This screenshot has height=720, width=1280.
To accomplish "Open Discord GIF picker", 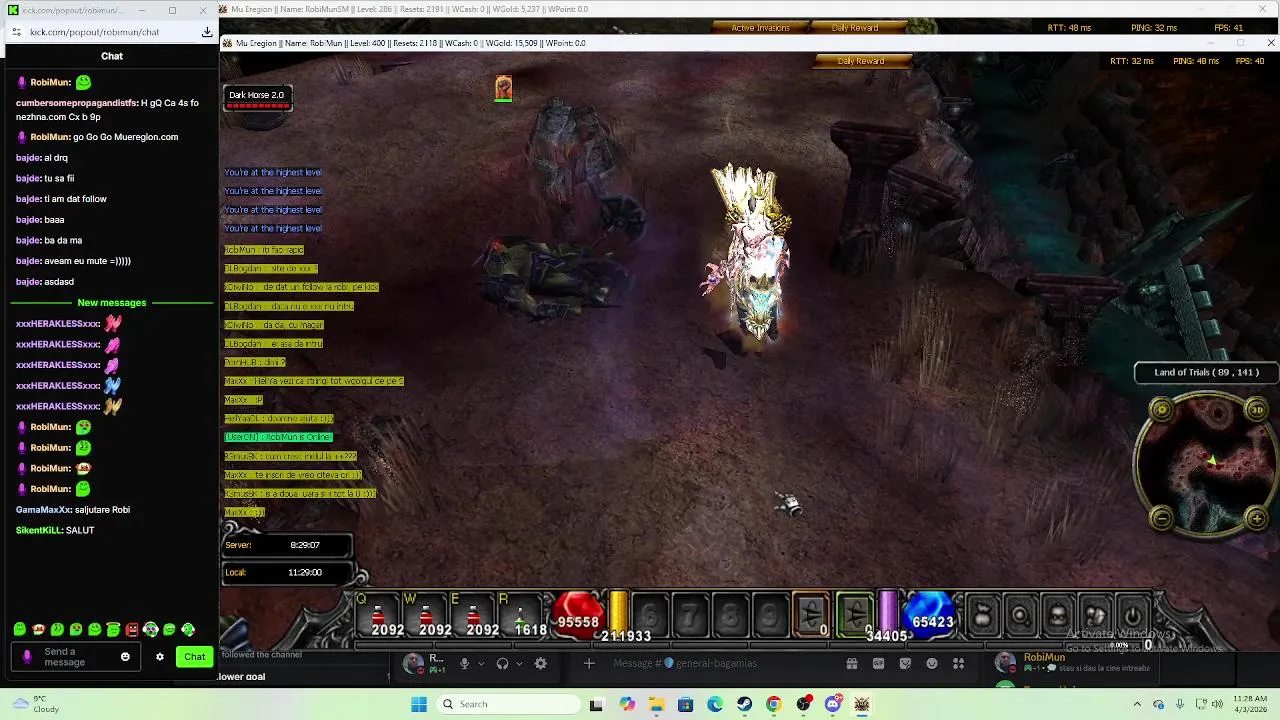I will (x=879, y=663).
